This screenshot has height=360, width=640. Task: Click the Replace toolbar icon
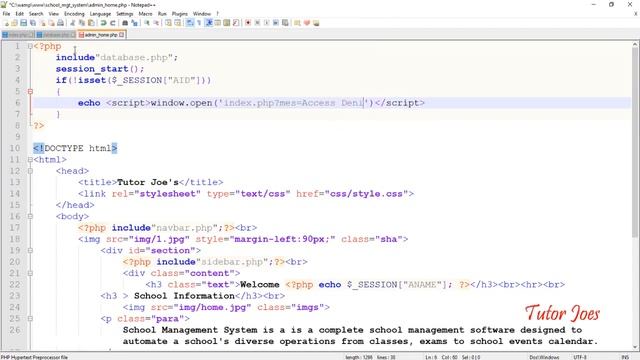(135, 23)
